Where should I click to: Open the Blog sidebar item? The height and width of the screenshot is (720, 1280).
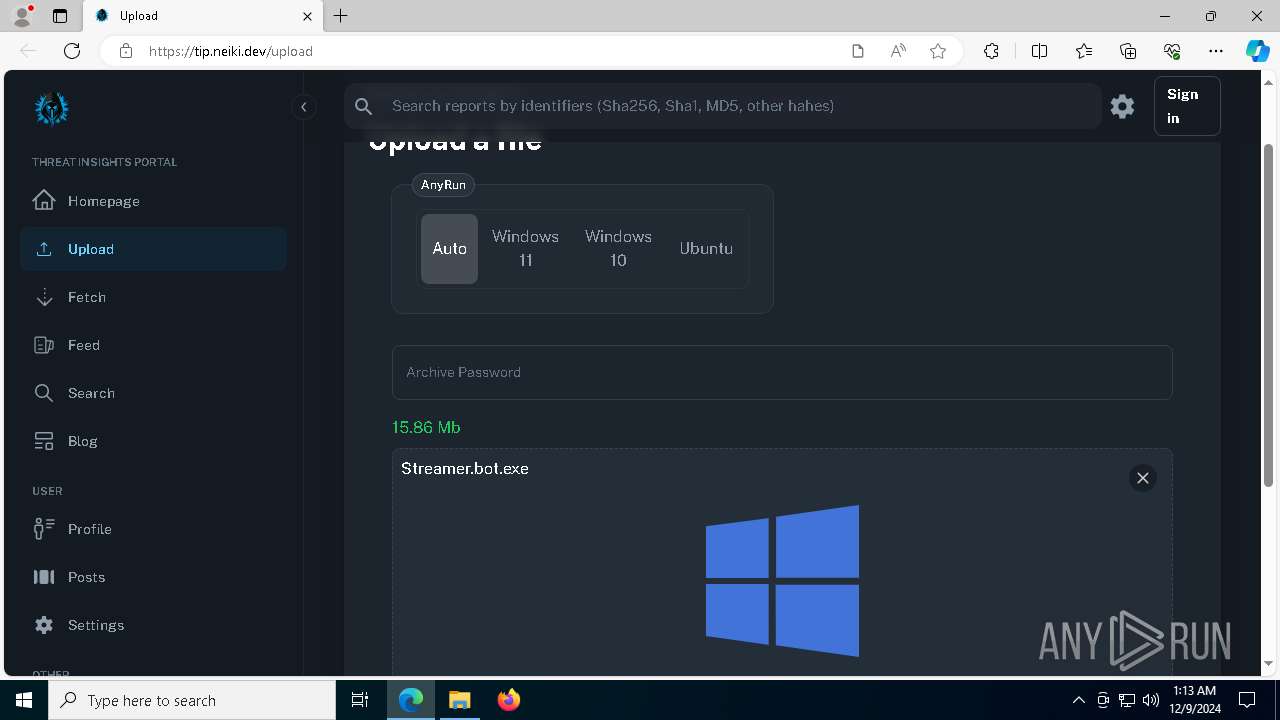[x=153, y=441]
